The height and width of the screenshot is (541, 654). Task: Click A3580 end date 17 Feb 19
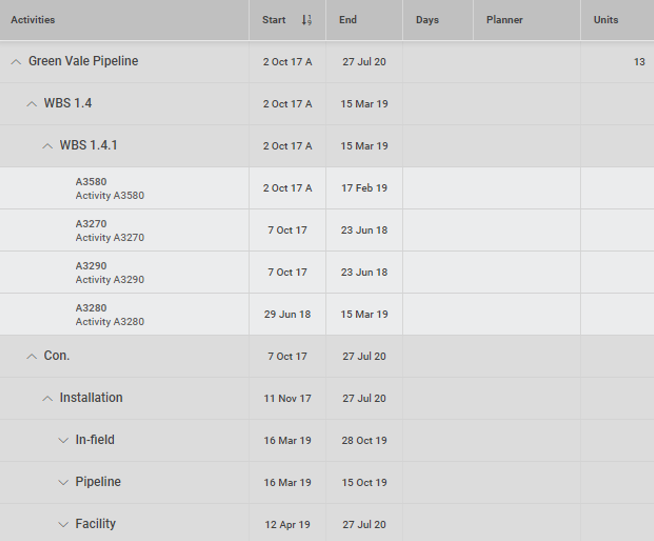[364, 188]
